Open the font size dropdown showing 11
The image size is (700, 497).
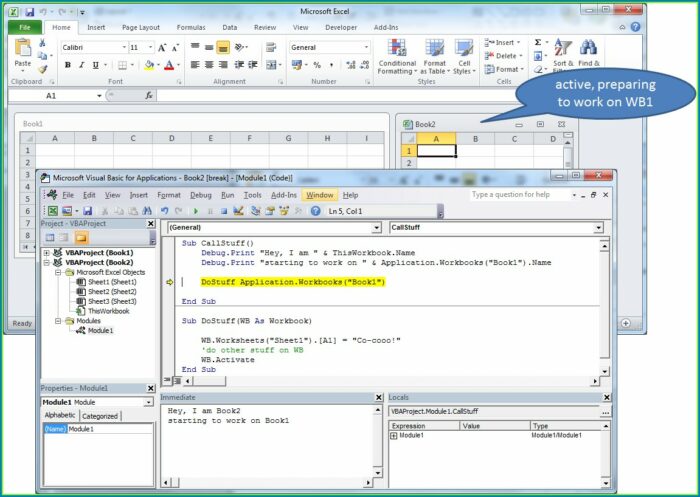click(150, 47)
